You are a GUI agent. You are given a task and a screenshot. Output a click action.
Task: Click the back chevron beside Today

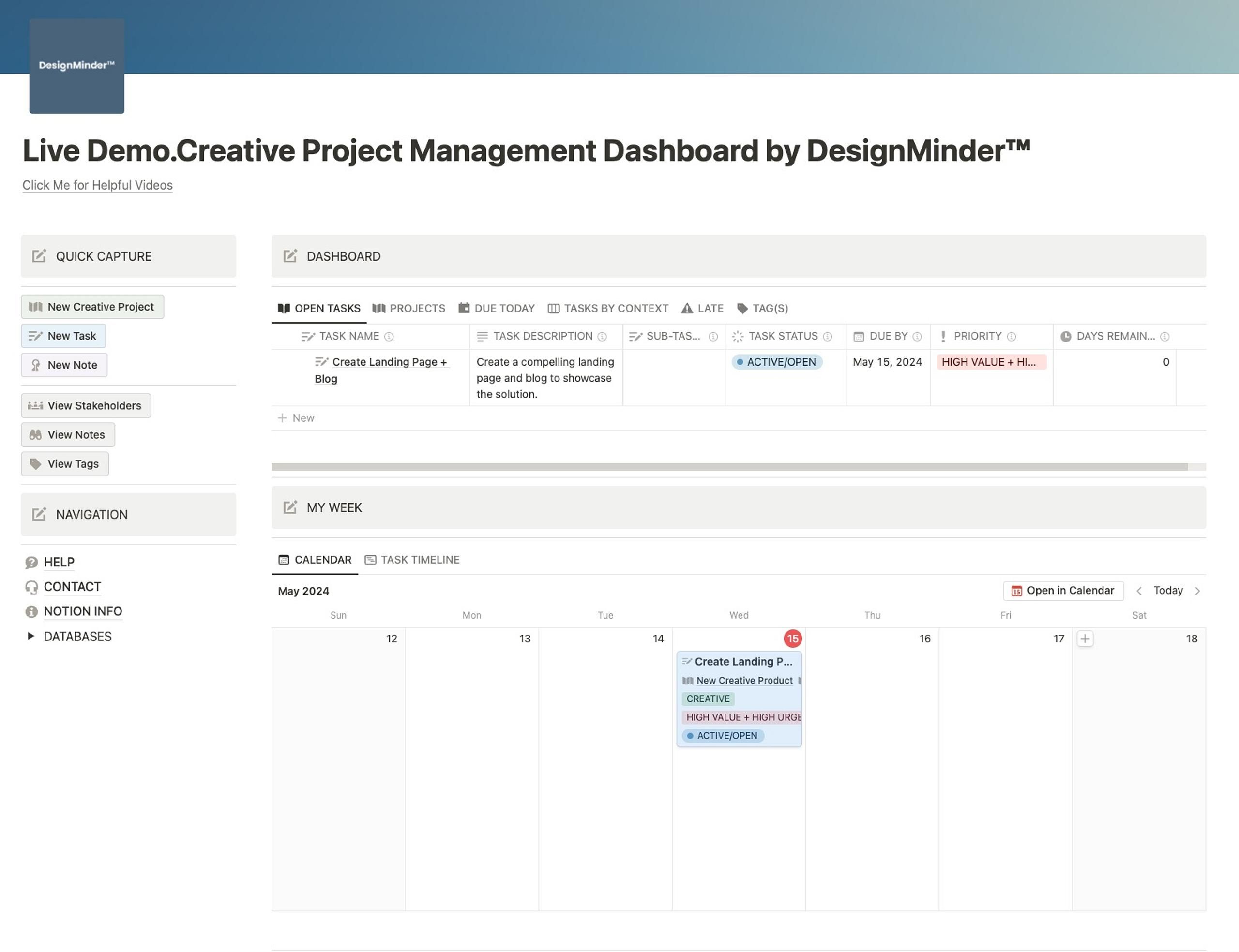pyautogui.click(x=1139, y=591)
